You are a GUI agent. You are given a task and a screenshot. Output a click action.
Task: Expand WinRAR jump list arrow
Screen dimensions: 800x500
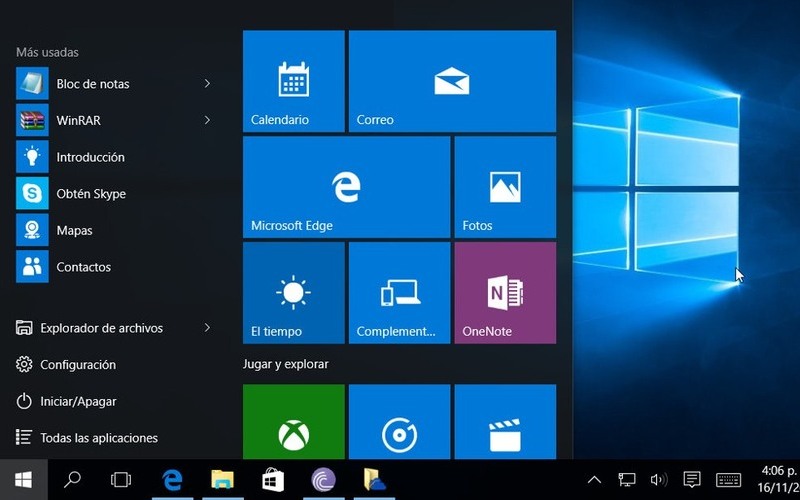[x=207, y=120]
